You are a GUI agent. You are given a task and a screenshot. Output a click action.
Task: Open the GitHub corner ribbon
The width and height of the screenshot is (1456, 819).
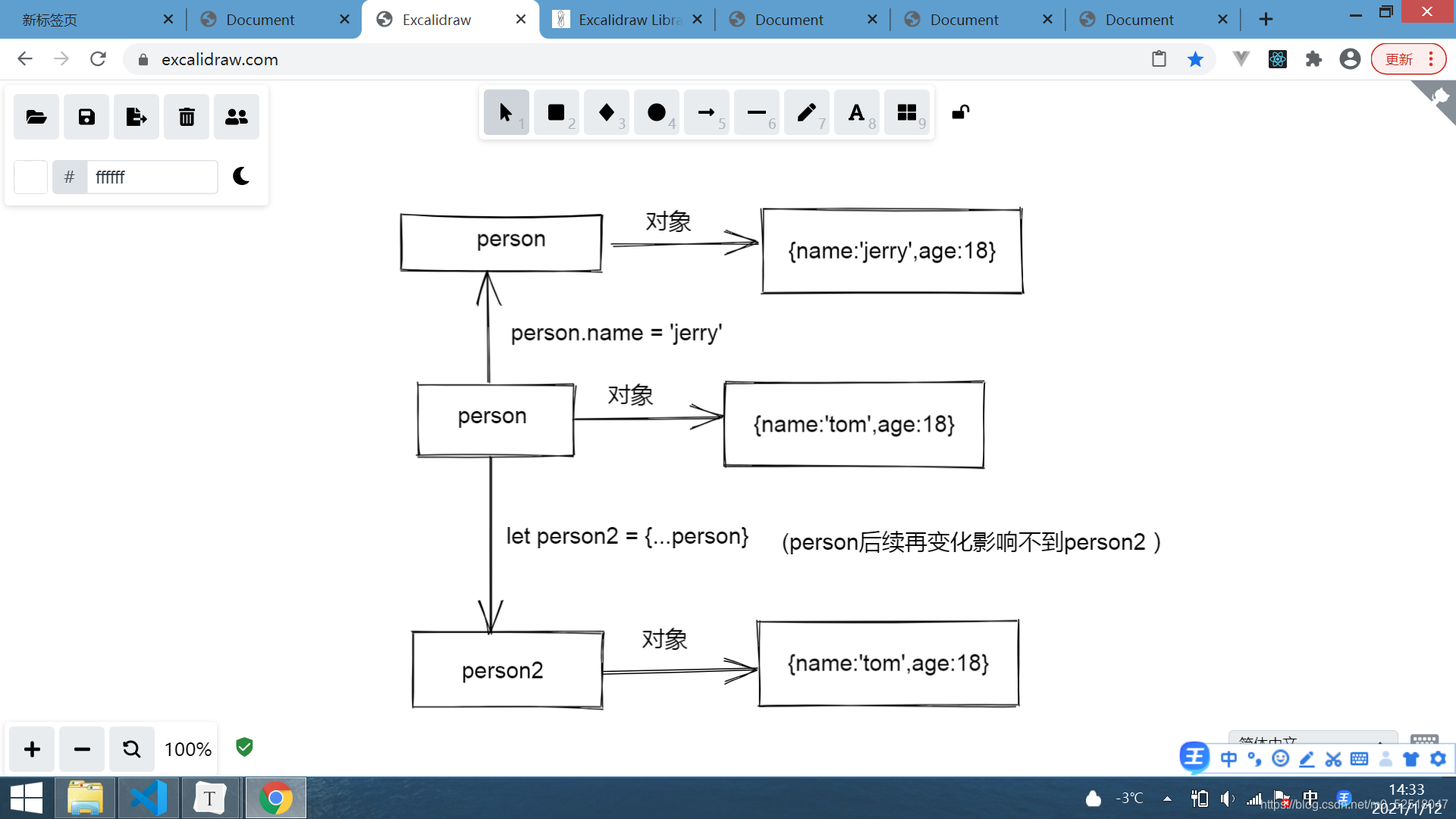(1439, 97)
